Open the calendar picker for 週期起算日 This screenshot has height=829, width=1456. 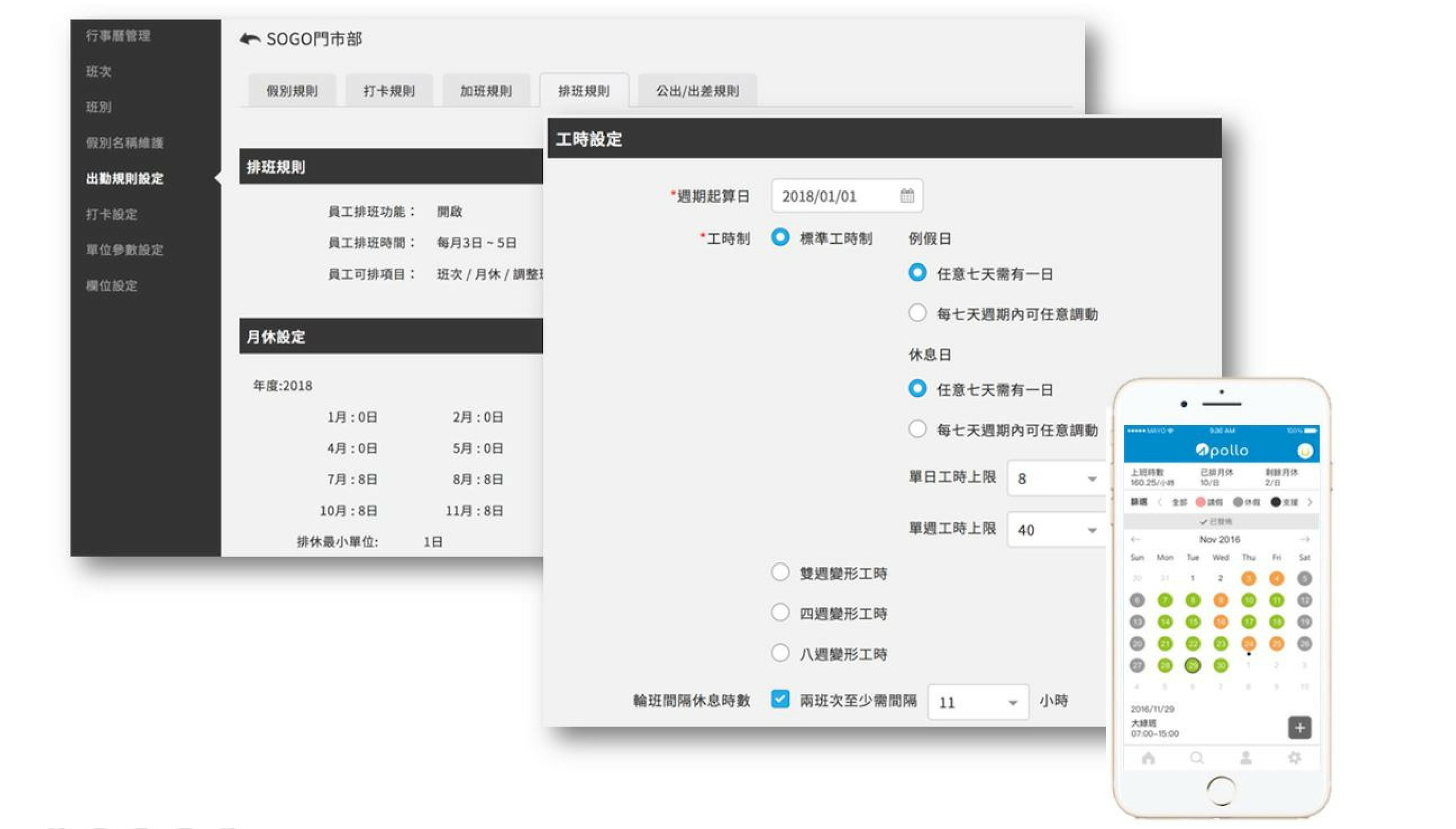(x=907, y=196)
